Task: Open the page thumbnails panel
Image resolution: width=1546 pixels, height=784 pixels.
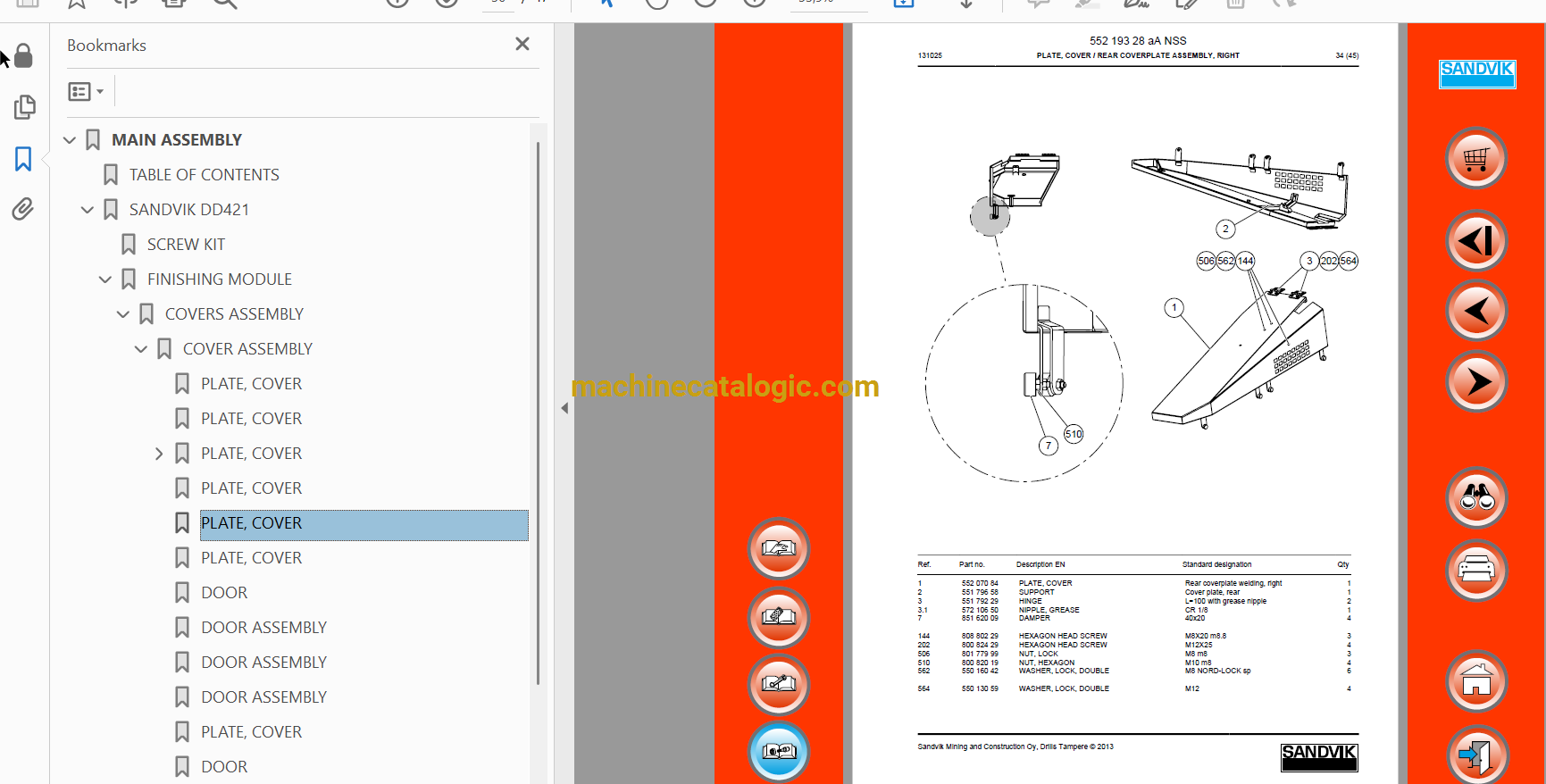Action: 24,107
